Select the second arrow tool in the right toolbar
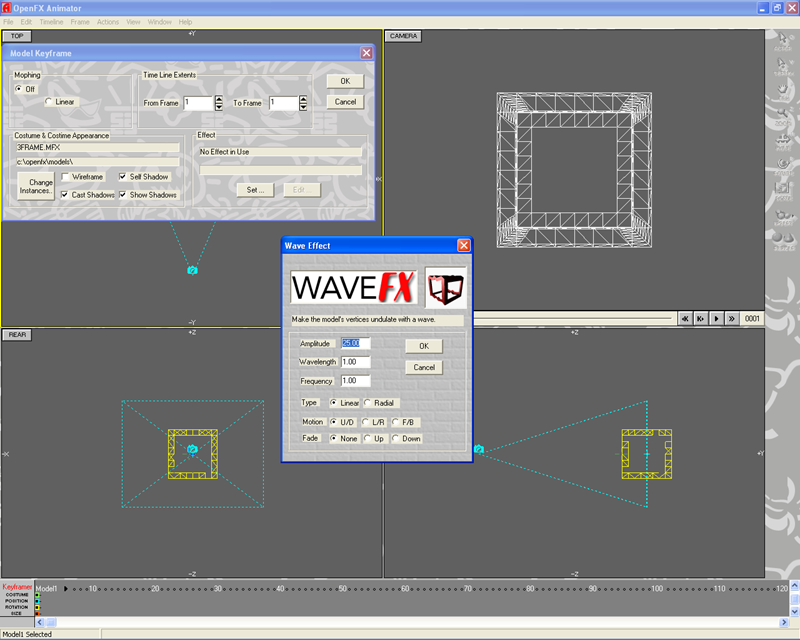800x640 pixels. click(x=783, y=65)
